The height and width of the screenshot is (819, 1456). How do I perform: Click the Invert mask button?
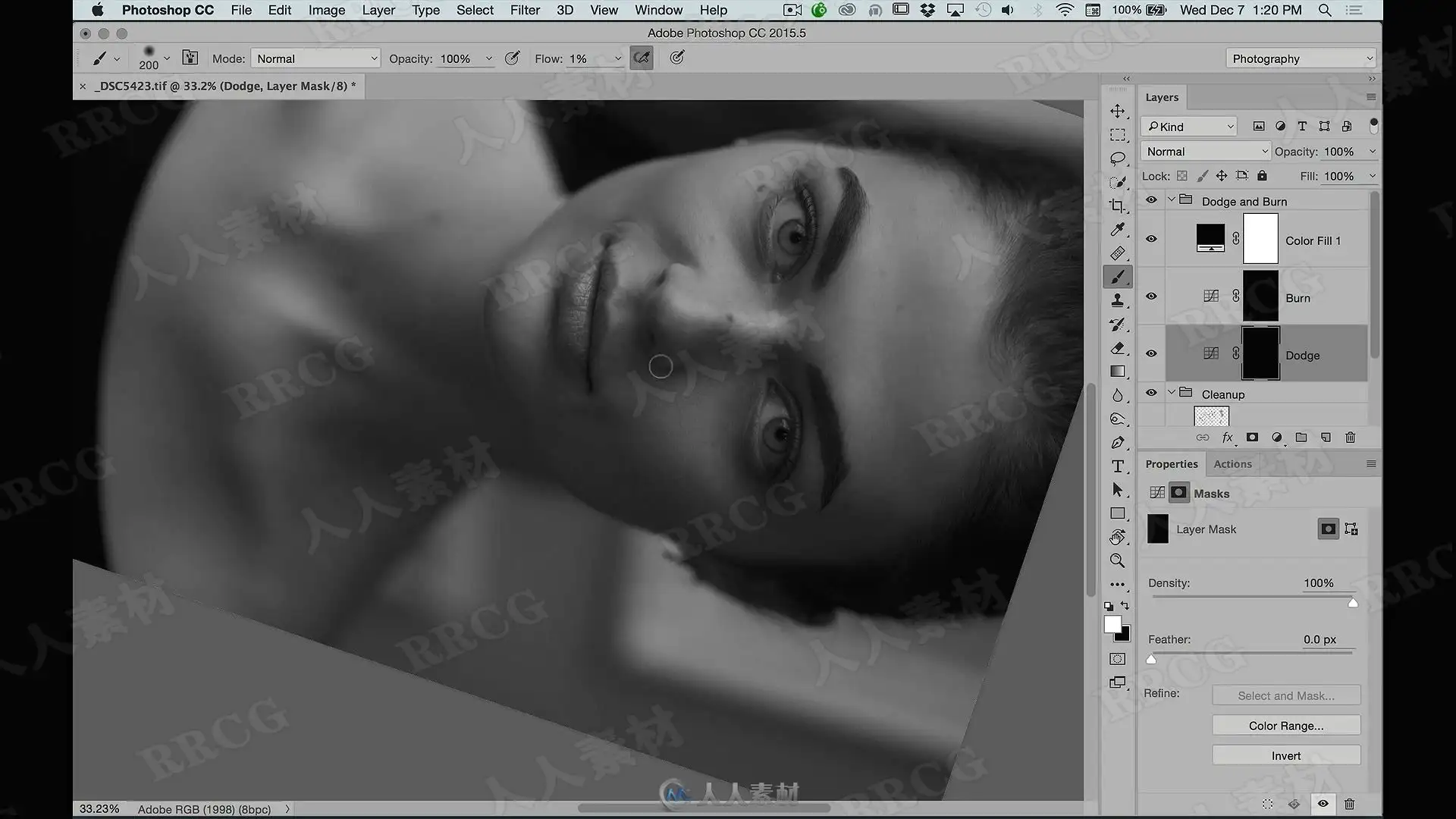click(1286, 756)
